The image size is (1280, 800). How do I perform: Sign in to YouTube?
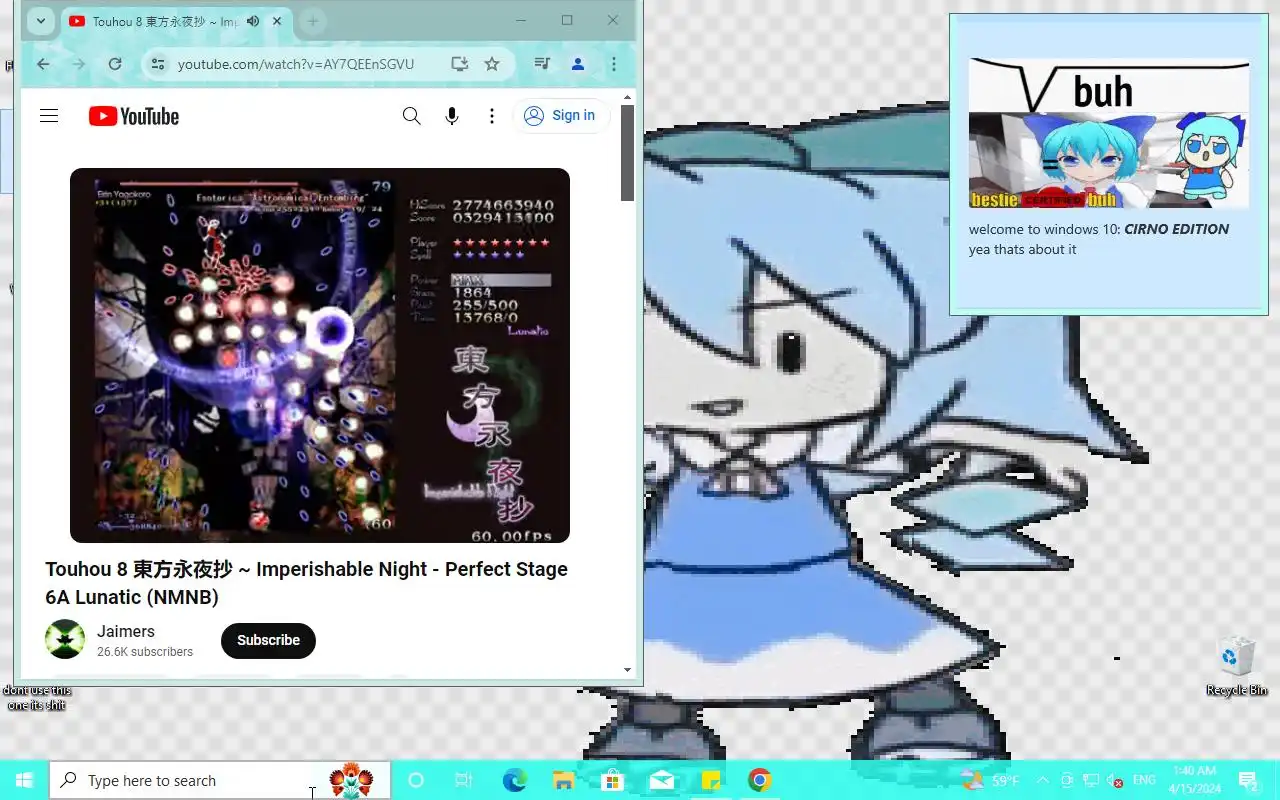click(x=561, y=116)
